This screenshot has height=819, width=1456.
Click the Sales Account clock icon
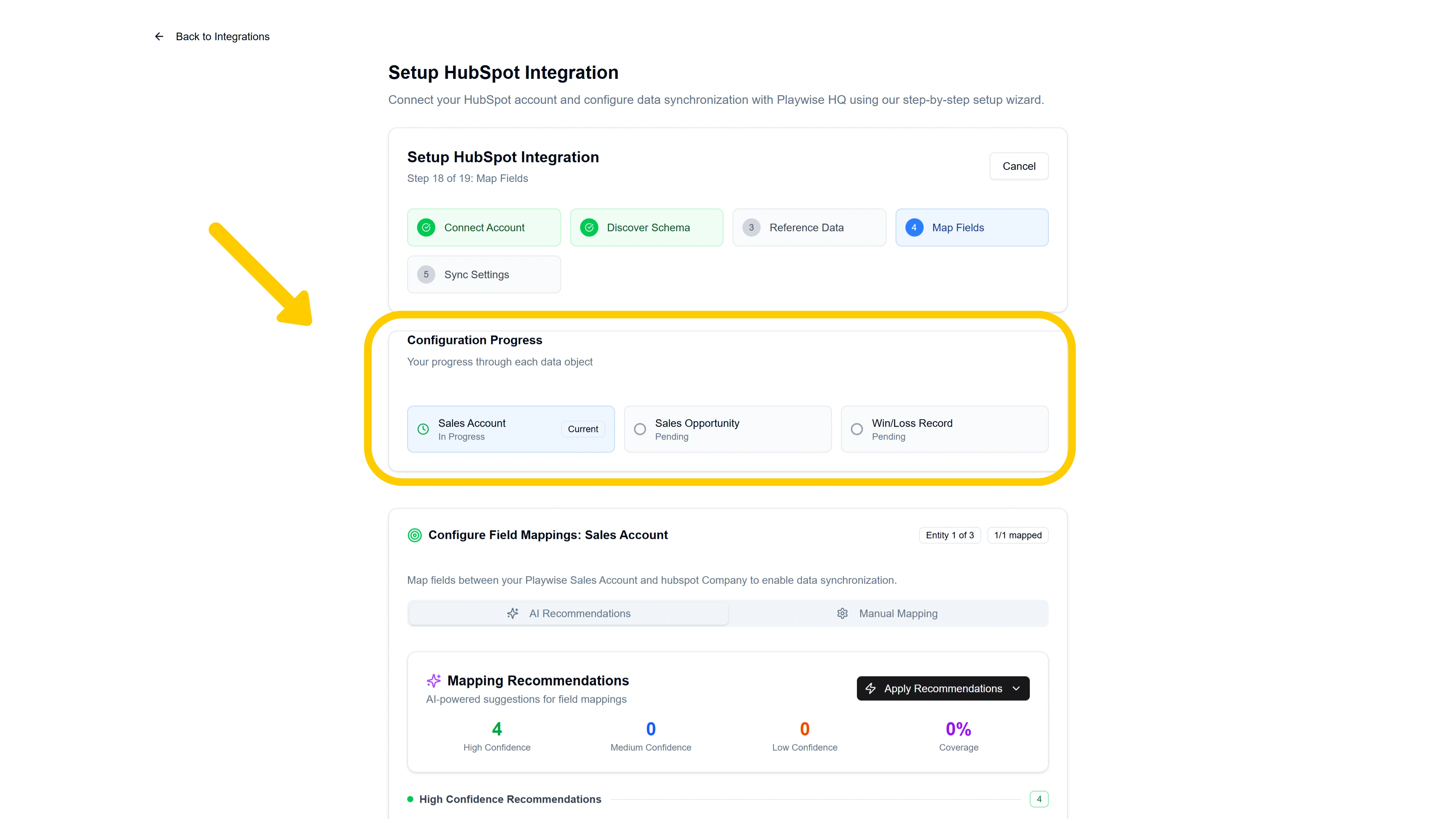point(423,429)
